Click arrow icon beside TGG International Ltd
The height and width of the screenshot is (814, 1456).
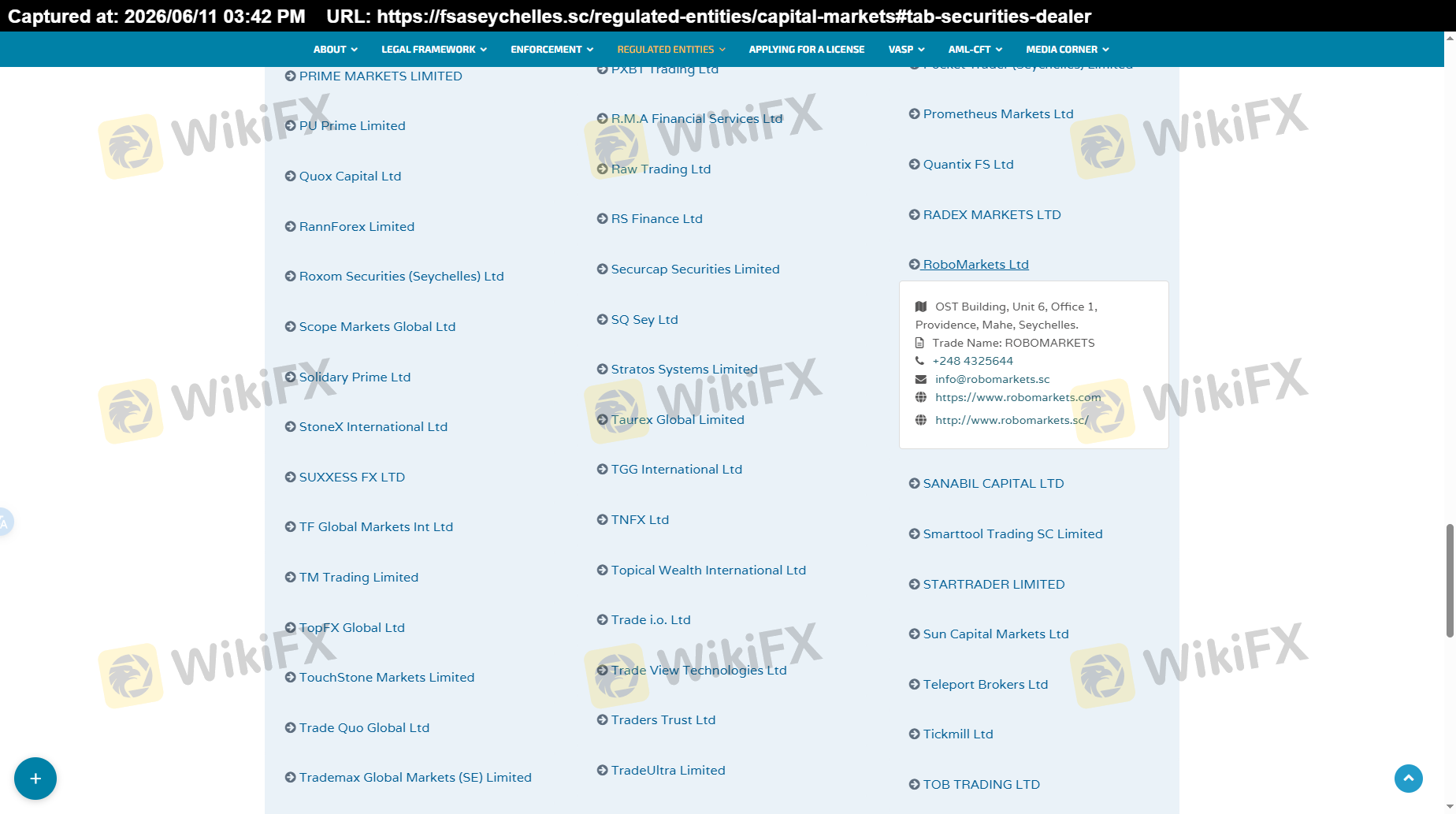tap(603, 470)
